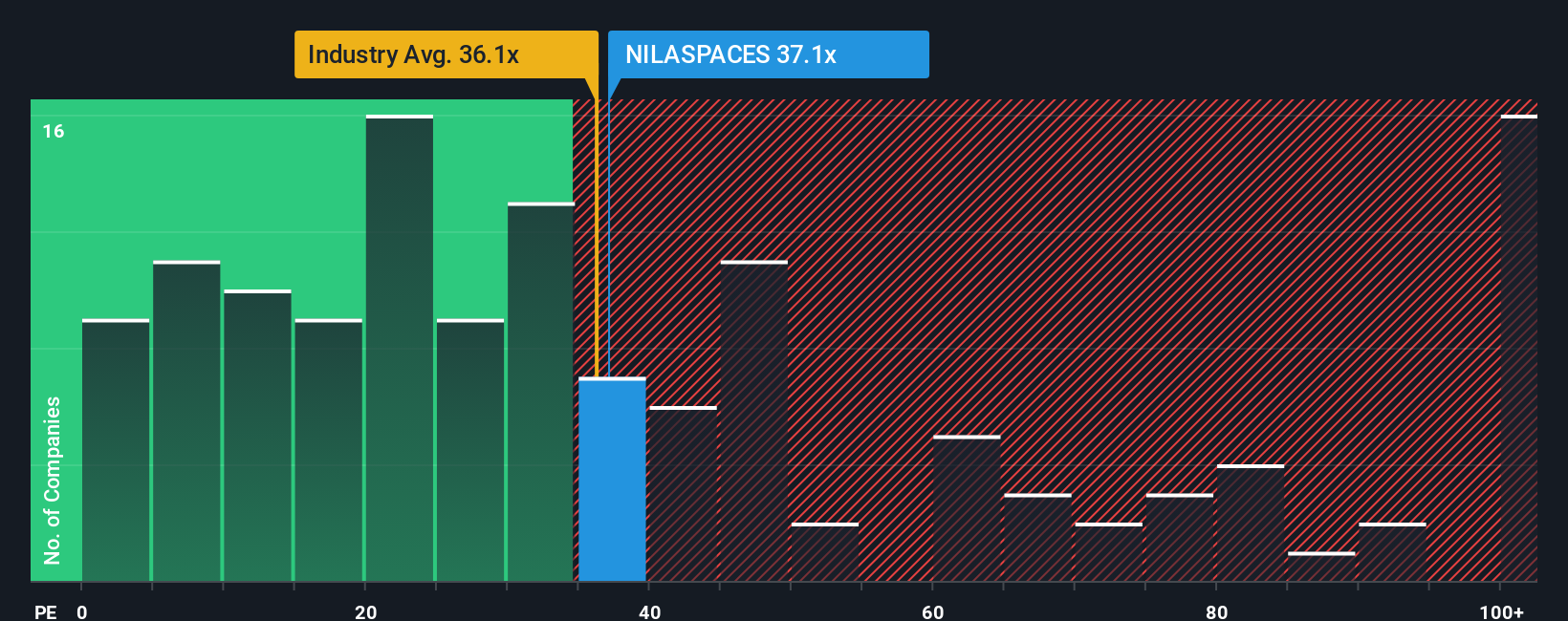The image size is (1568, 621).
Task: Click the 100+ PE bar at right edge
Action: (x=1518, y=349)
